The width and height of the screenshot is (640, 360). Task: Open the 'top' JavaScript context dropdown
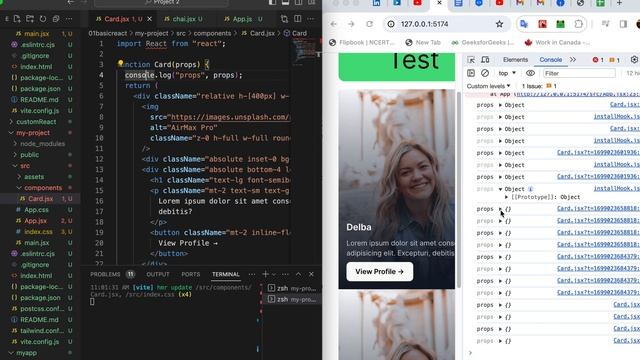coord(507,73)
